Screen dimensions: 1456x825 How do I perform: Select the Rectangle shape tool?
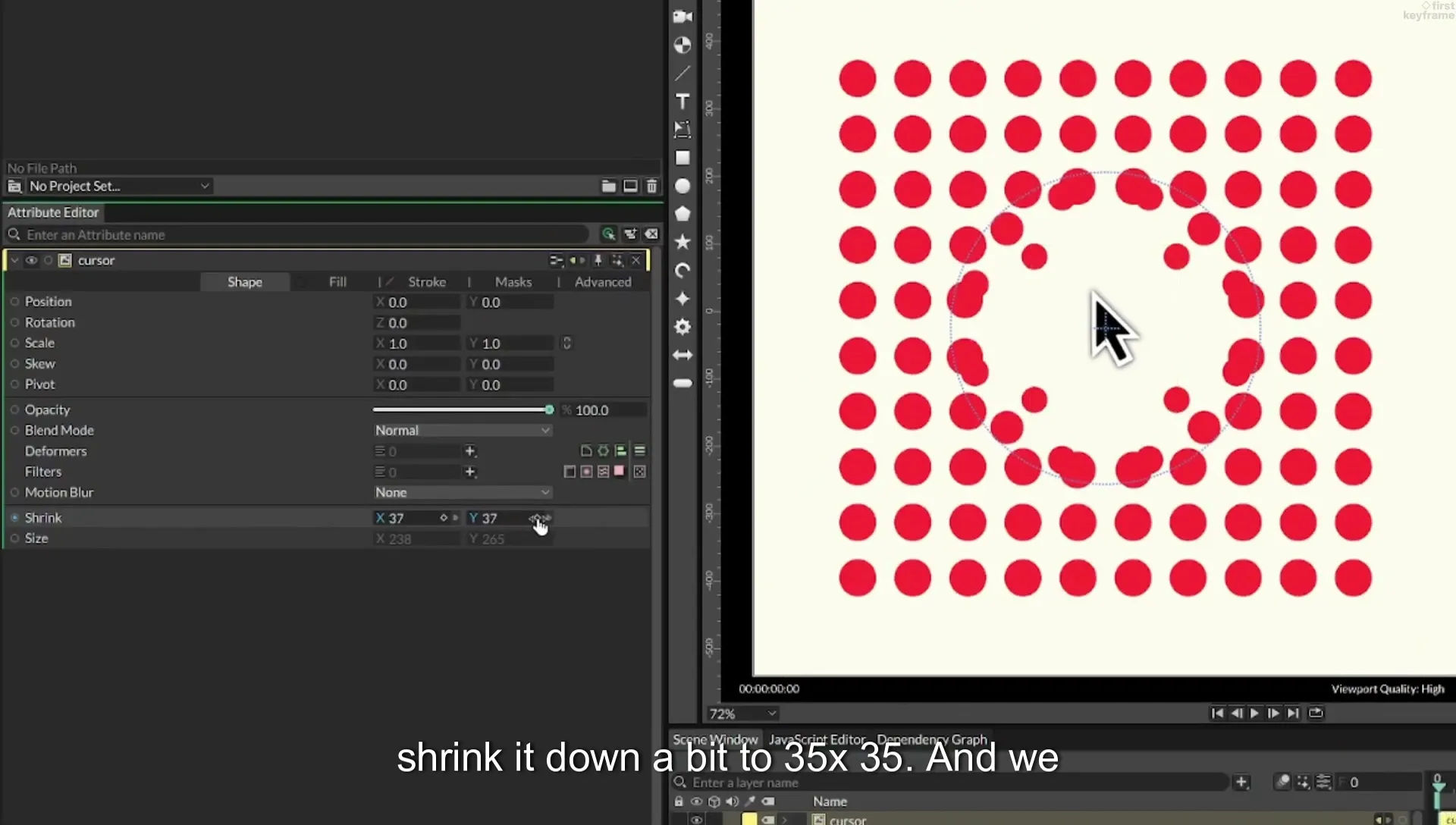(682, 158)
